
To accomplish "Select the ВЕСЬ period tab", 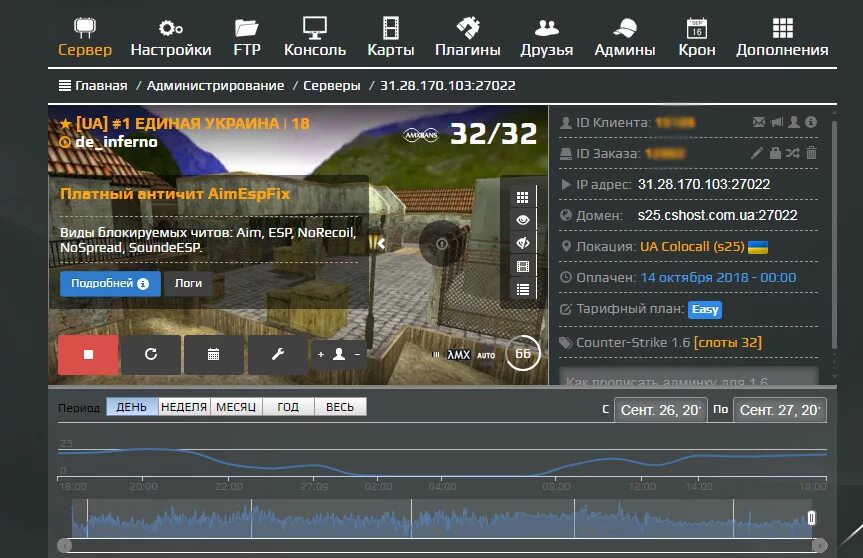I will [340, 407].
